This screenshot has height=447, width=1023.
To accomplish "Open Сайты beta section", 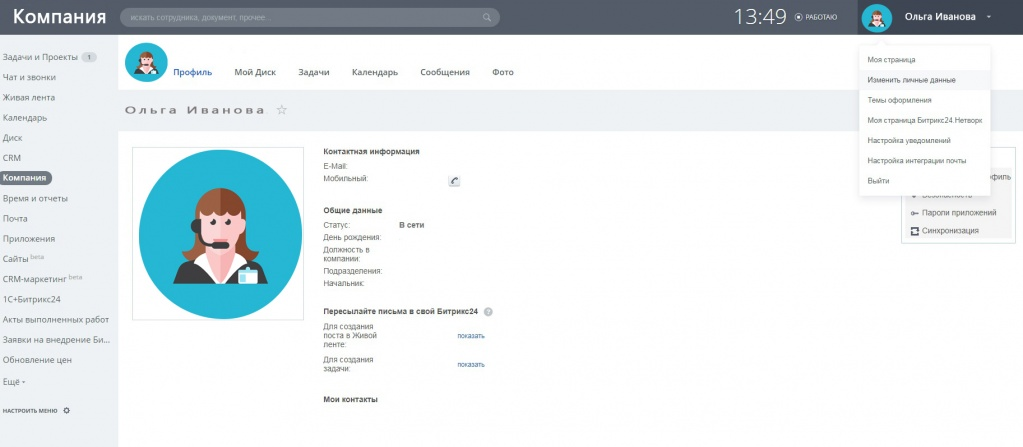I will pos(23,258).
